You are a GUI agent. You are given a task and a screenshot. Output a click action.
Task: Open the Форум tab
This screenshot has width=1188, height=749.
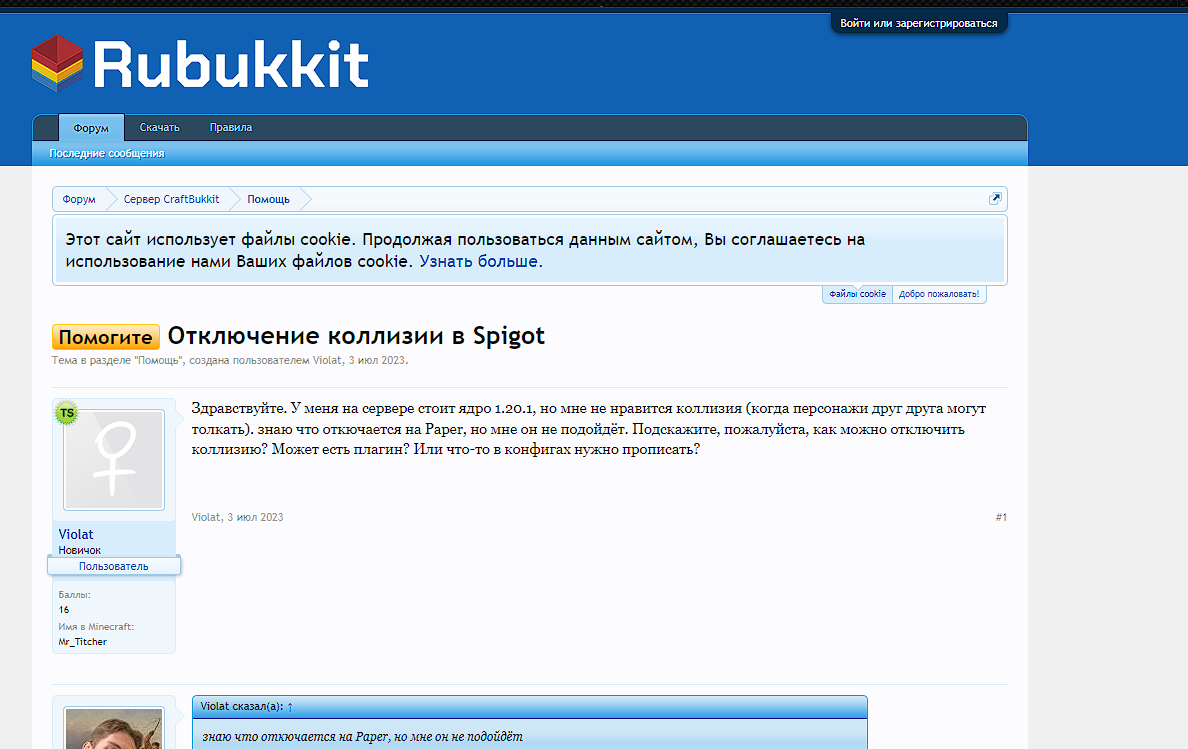pyautogui.click(x=91, y=128)
